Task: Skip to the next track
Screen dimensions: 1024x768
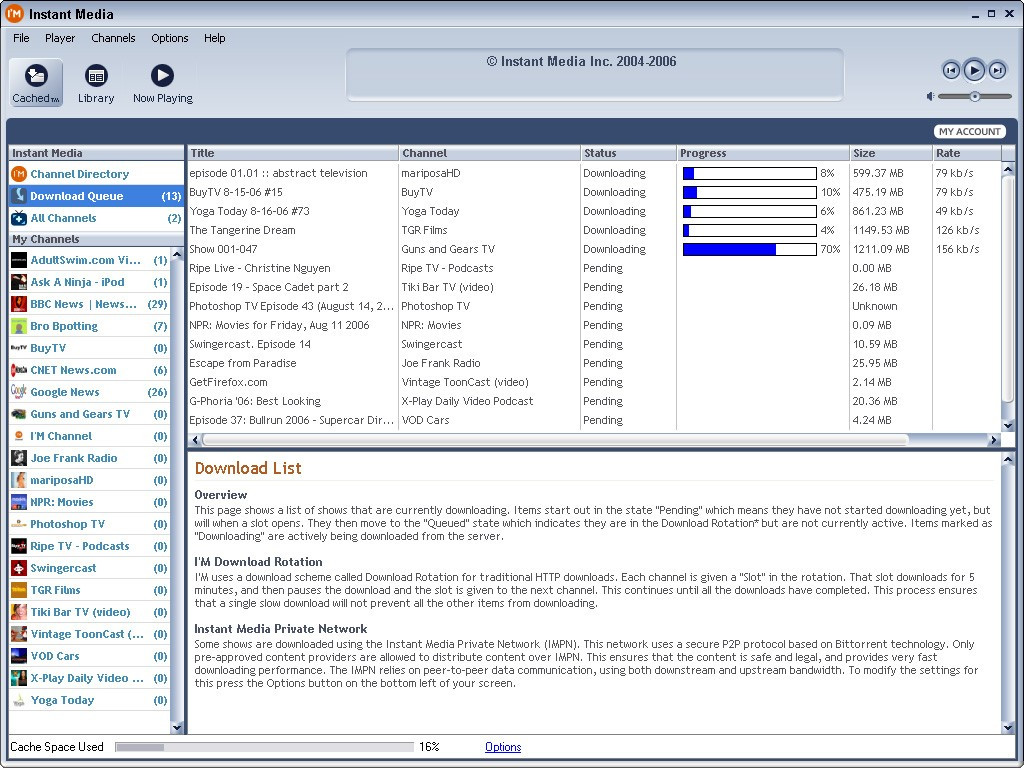Action: click(997, 70)
